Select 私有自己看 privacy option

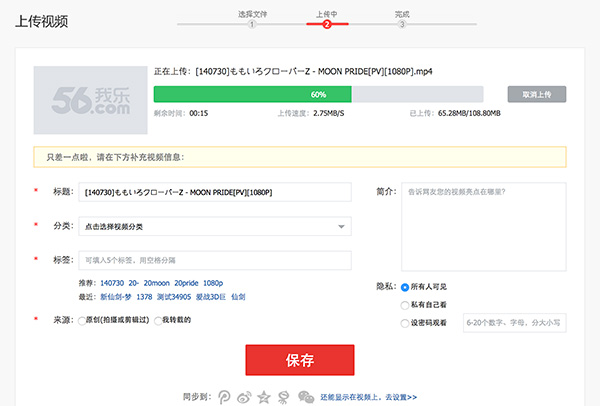pyautogui.click(x=405, y=305)
